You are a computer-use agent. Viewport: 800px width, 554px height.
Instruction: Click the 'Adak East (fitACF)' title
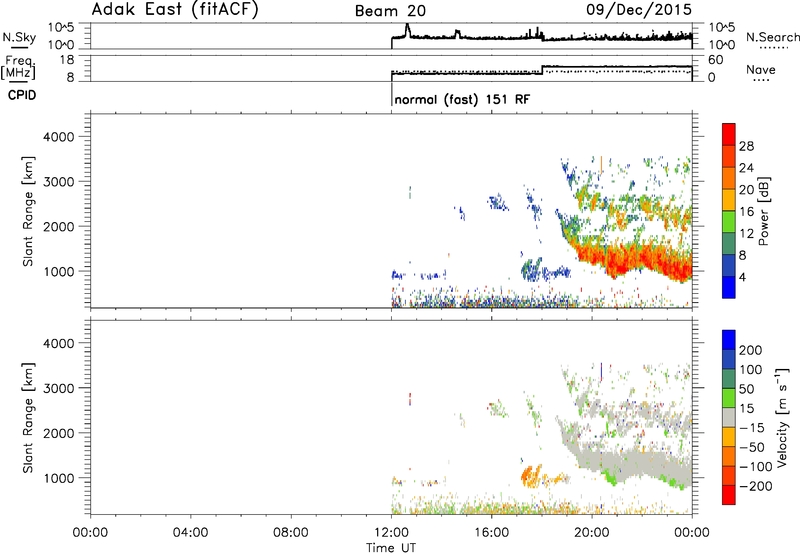tap(175, 10)
